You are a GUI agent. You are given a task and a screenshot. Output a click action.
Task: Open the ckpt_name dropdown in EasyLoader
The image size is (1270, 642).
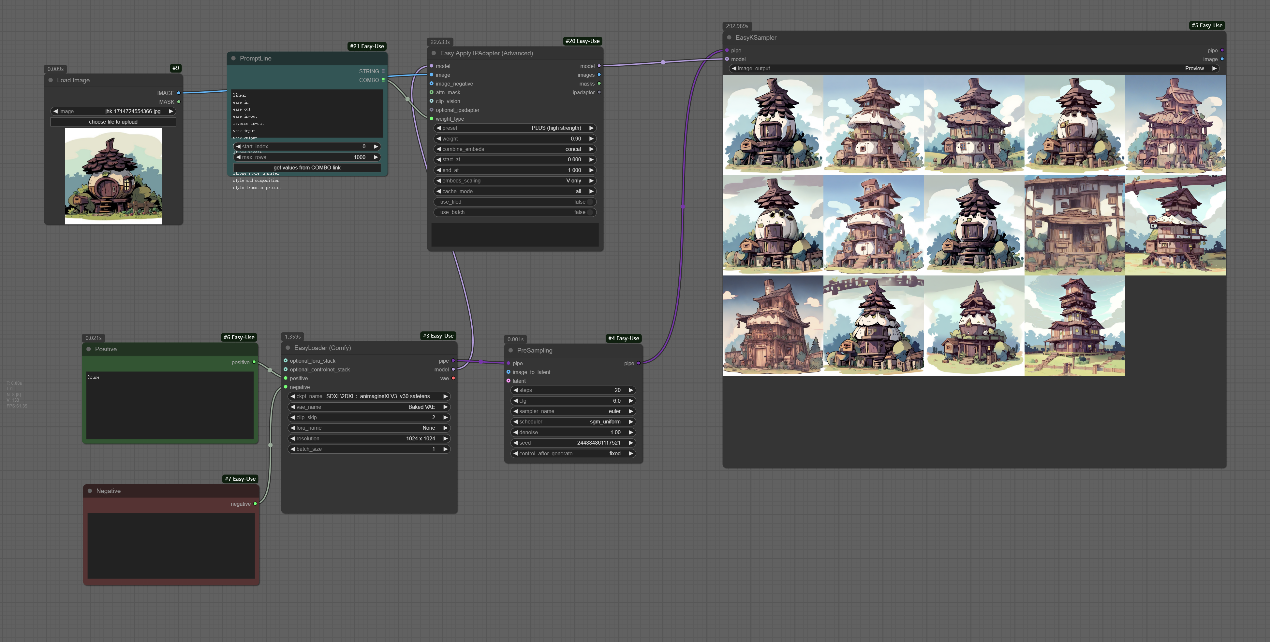coord(368,396)
